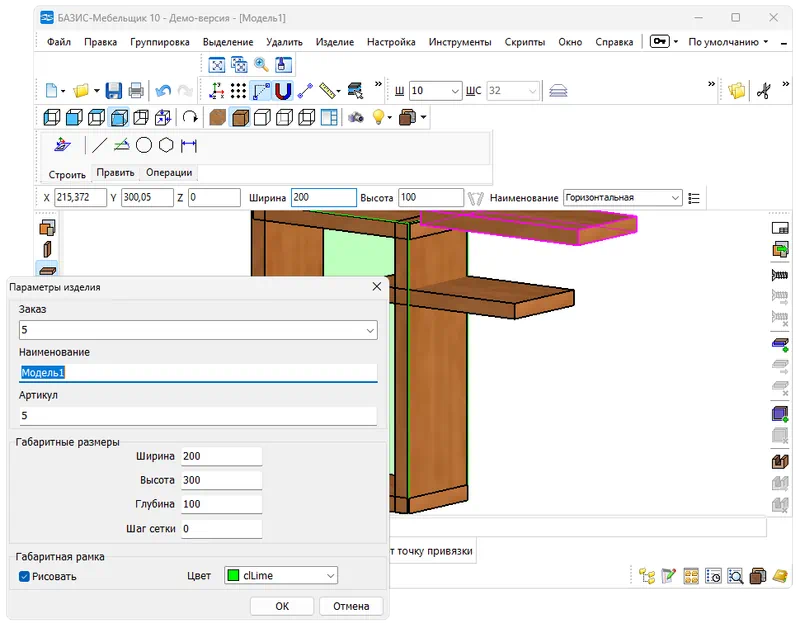Click the screw fastener icon in right sidebar

[780, 275]
